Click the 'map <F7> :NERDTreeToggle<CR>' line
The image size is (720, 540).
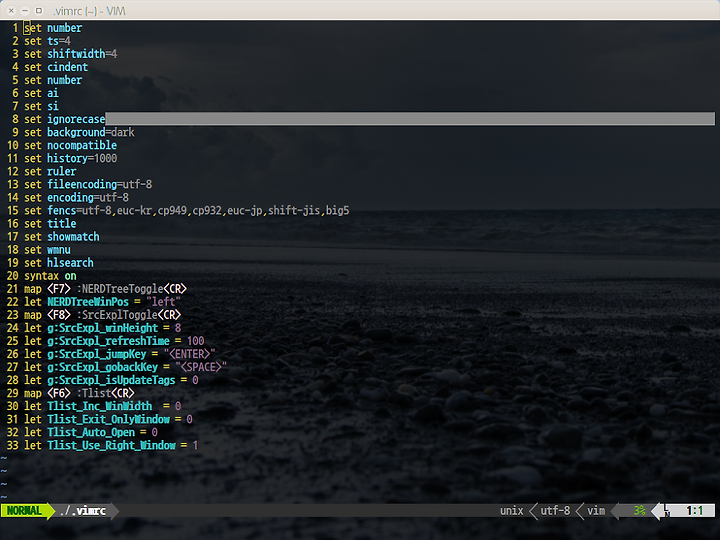click(x=105, y=289)
